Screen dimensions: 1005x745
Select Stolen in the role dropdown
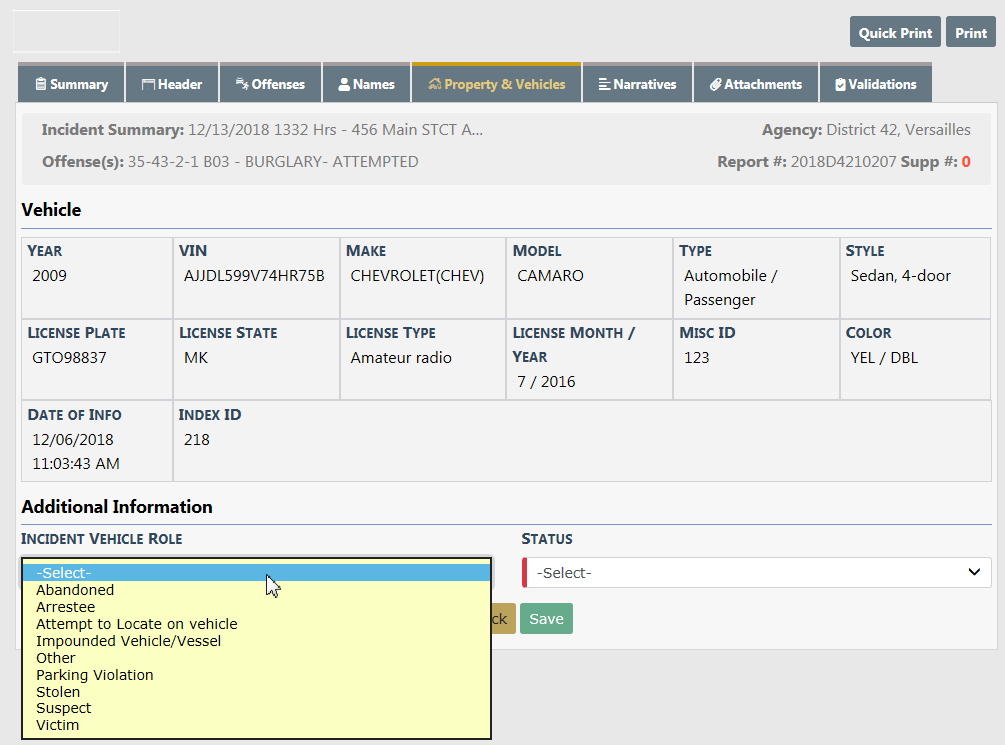[x=58, y=692]
